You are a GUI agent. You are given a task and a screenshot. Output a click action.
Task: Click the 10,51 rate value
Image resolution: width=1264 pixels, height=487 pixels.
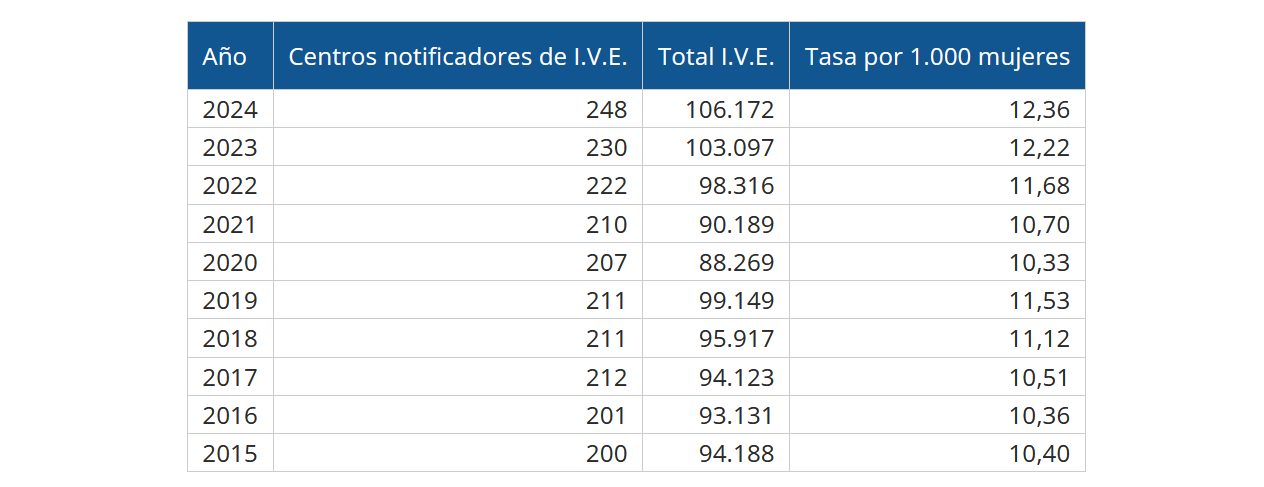pyautogui.click(x=1039, y=378)
